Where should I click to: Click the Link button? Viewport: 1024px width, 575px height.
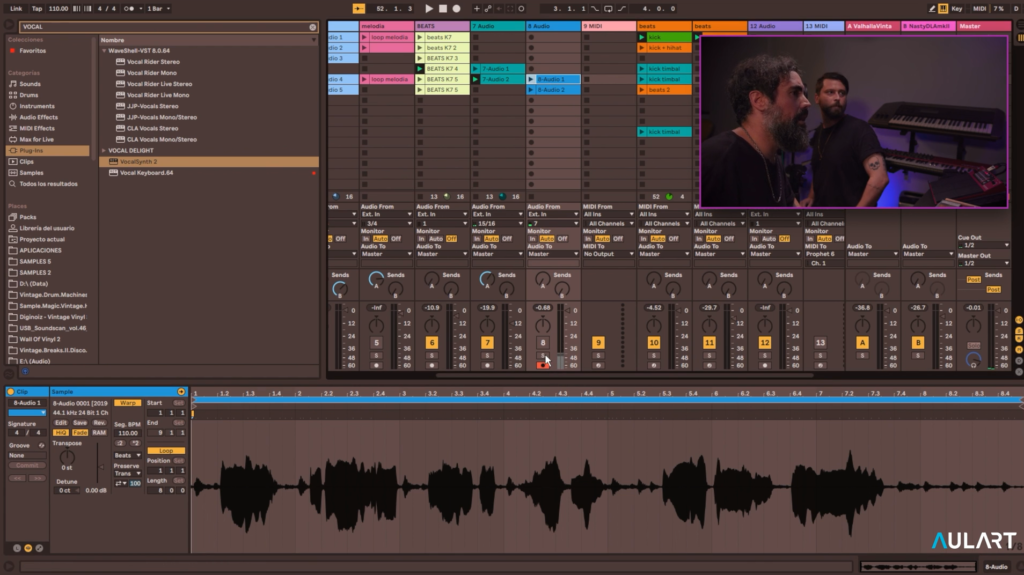click(x=16, y=8)
